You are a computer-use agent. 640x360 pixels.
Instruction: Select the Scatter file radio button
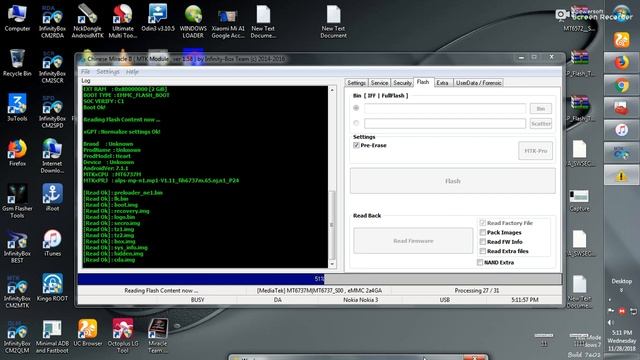(356, 123)
